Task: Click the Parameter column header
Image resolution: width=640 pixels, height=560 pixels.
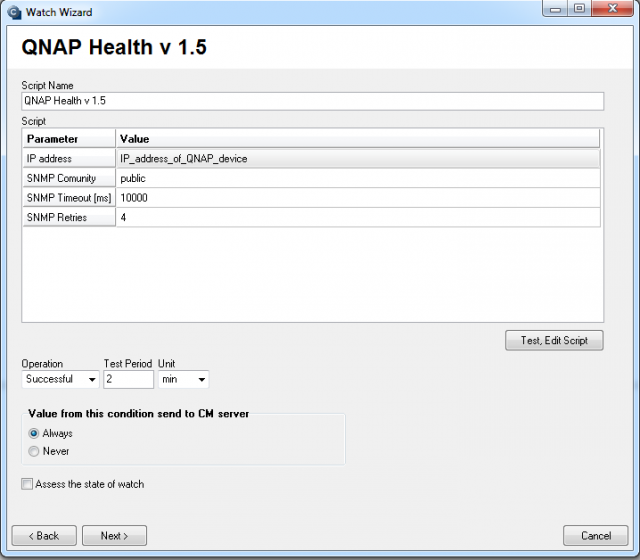Action: [x=69, y=139]
